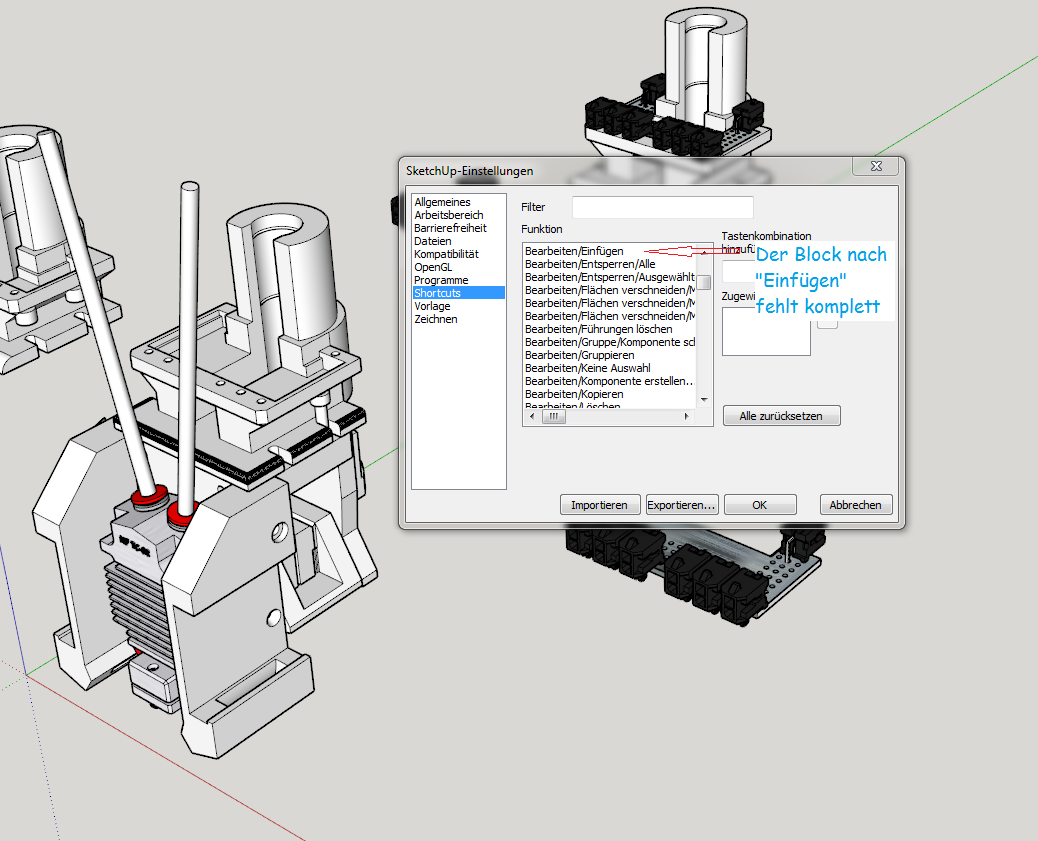Open the Zeichnen settings category
1038x841 pixels.
(x=435, y=319)
